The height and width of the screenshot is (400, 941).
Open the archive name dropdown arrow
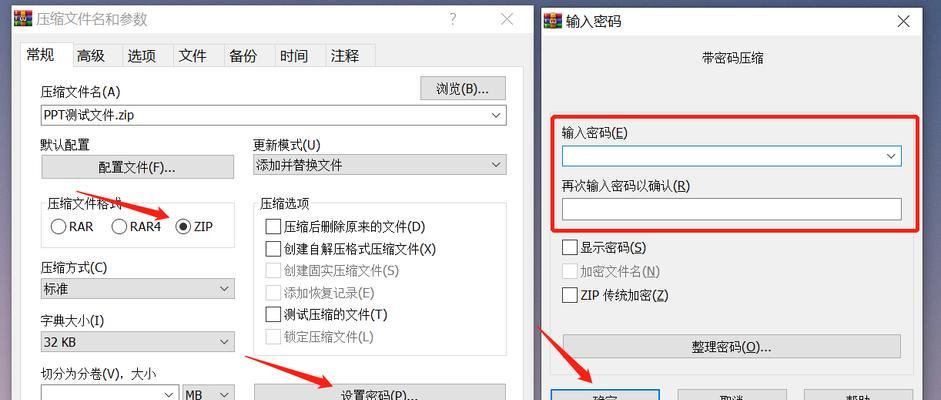coord(496,115)
